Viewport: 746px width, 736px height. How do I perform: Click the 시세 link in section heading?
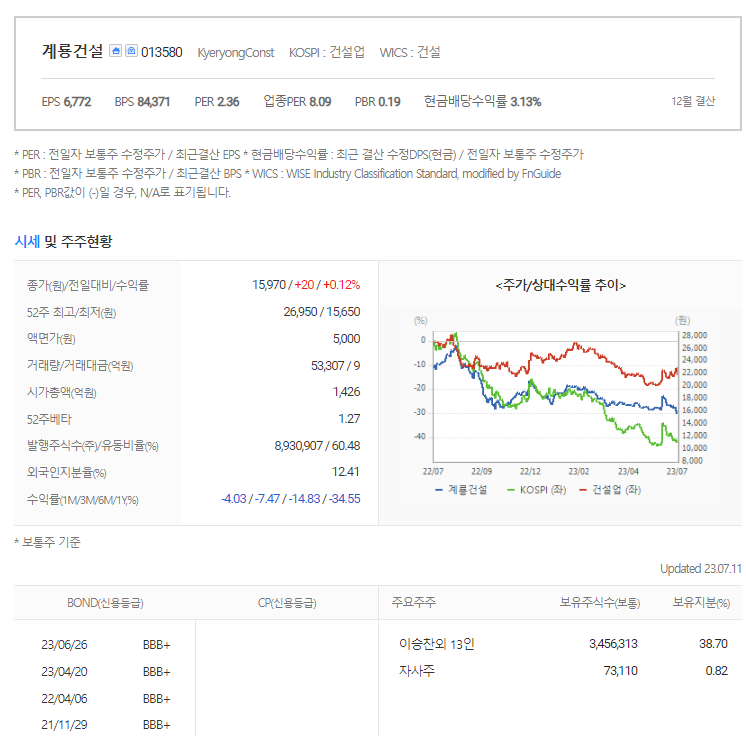(x=27, y=241)
